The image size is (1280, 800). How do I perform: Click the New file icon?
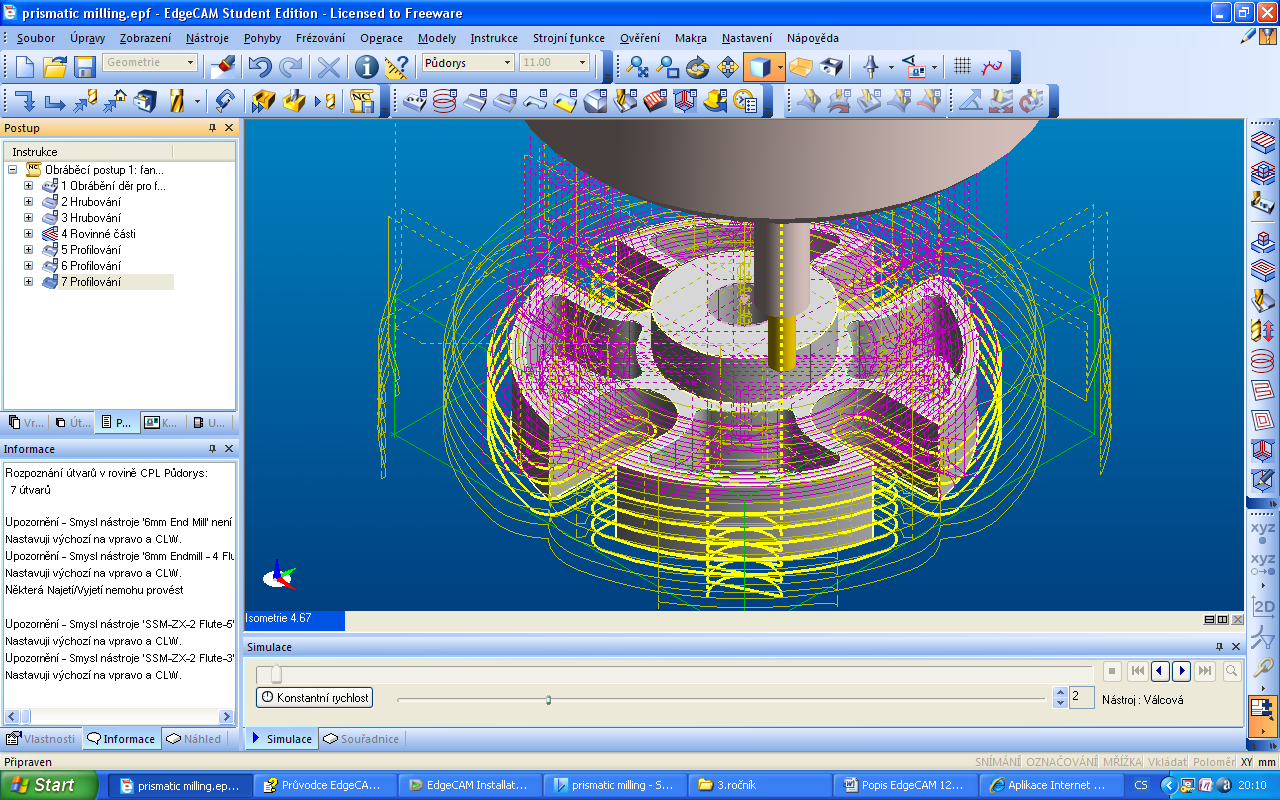pyautogui.click(x=25, y=67)
